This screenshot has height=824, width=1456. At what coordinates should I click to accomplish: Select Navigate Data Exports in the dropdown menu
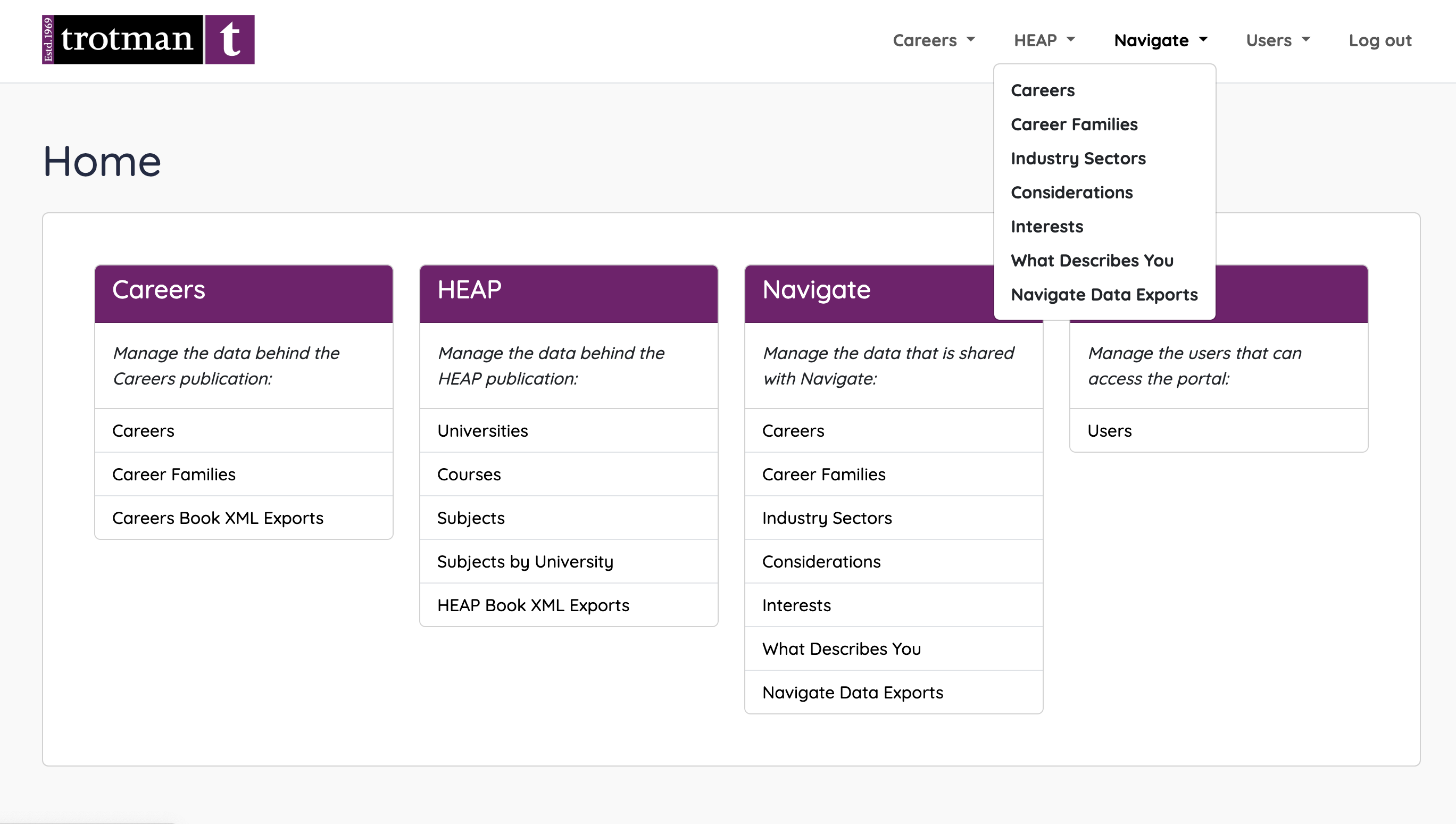click(1104, 294)
